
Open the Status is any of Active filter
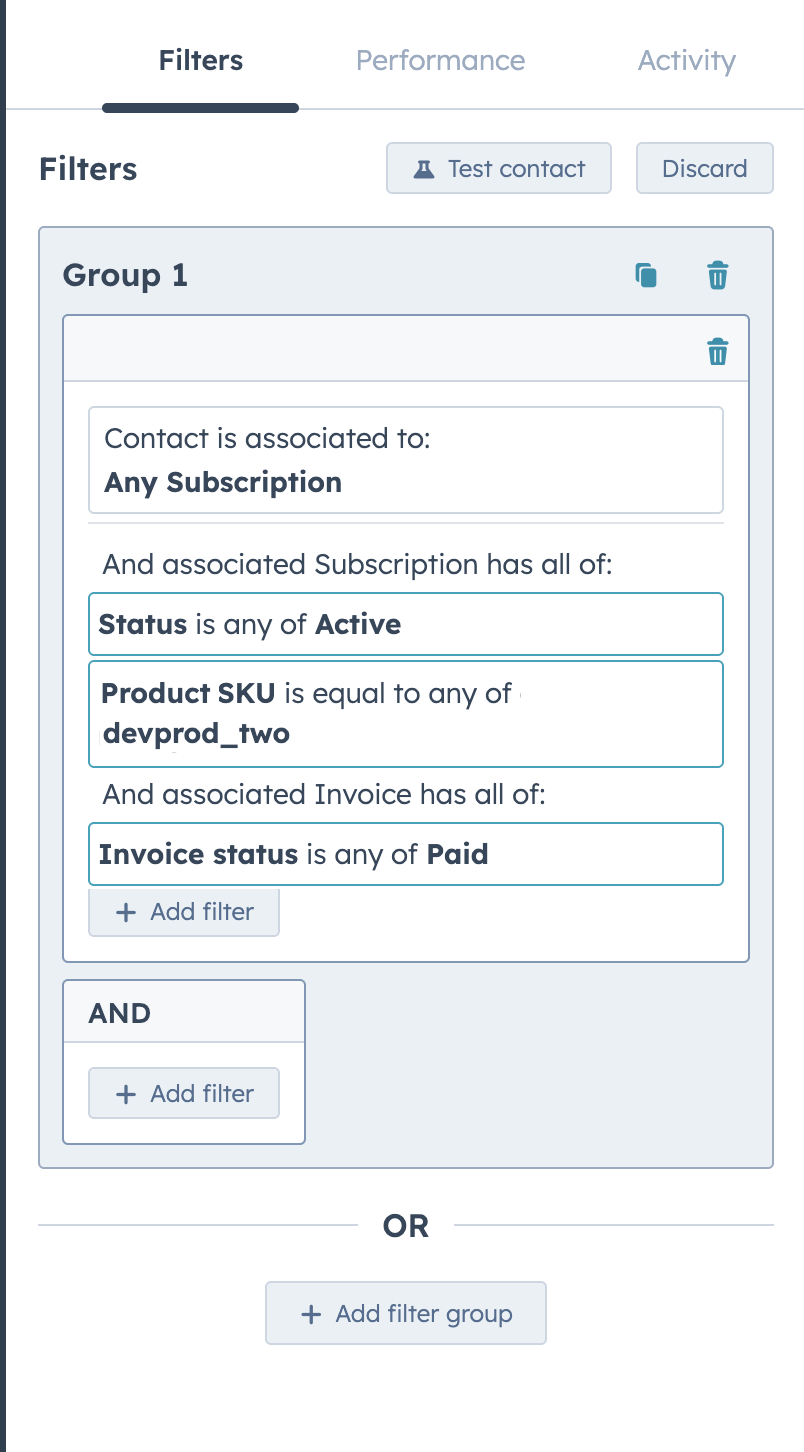pos(405,624)
